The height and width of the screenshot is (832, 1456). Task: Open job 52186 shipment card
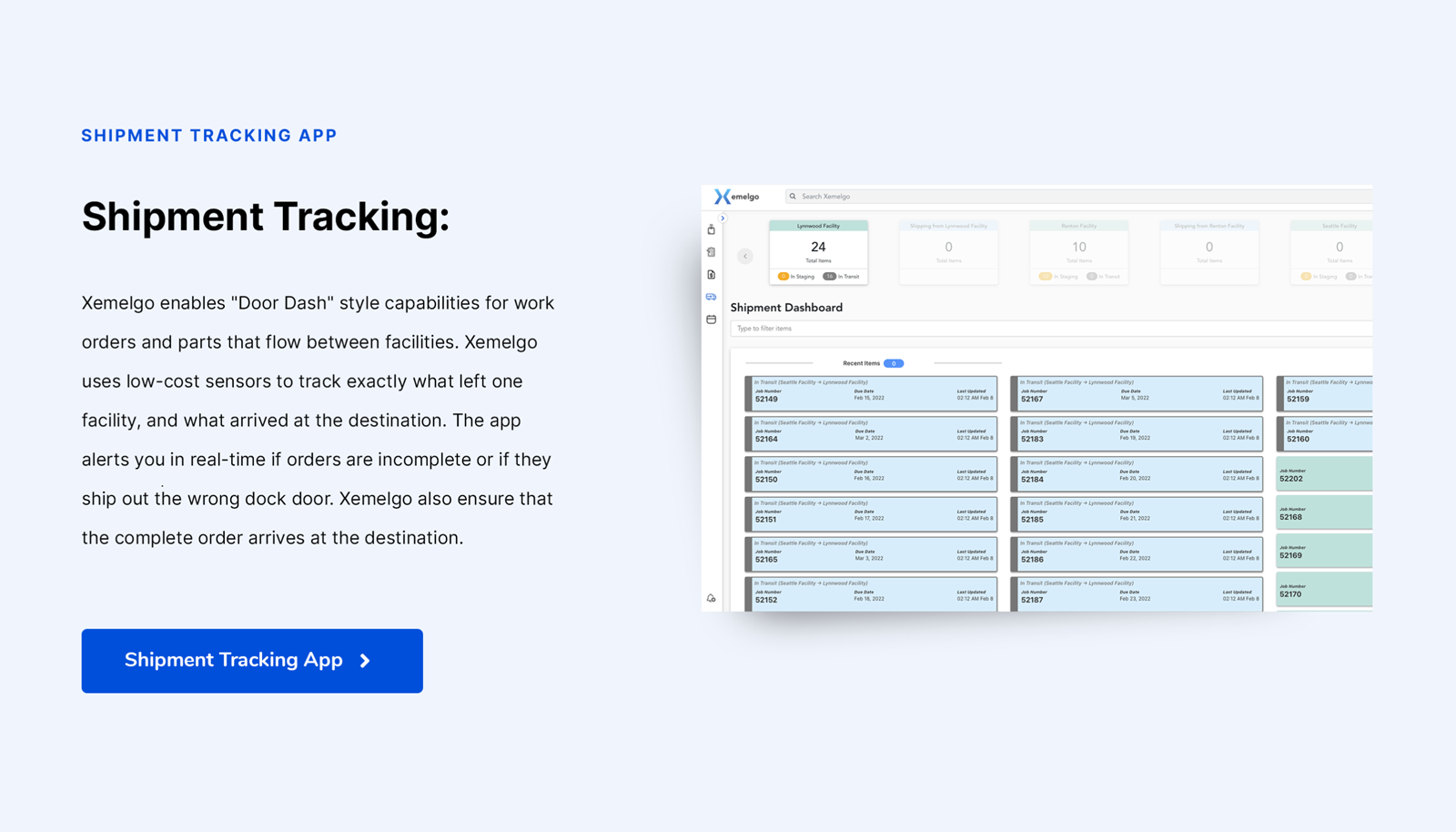click(1137, 554)
